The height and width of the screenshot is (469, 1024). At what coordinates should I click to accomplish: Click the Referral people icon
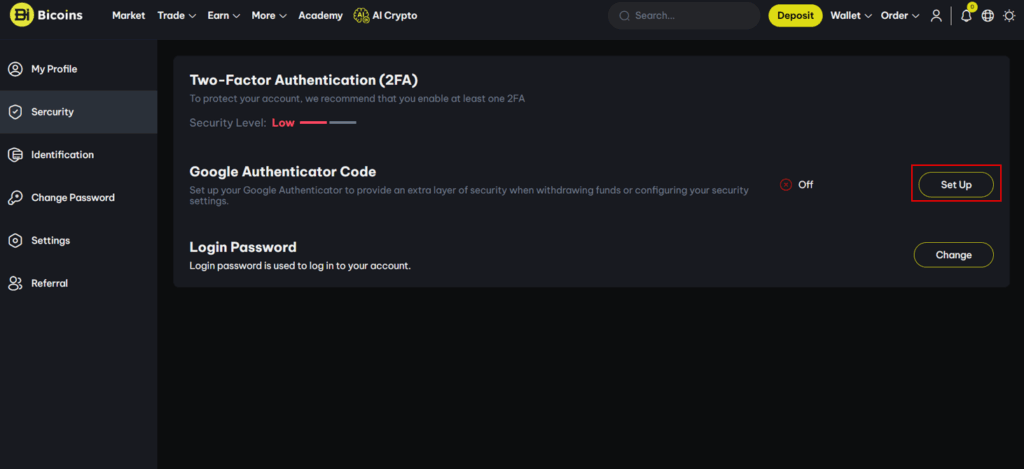tap(15, 283)
